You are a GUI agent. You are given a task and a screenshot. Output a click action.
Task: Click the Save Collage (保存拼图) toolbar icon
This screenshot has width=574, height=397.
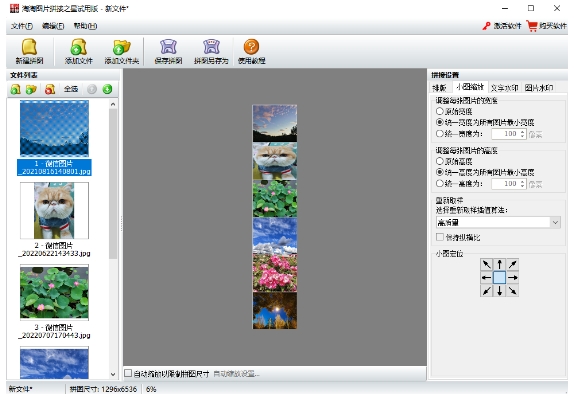coord(168,47)
